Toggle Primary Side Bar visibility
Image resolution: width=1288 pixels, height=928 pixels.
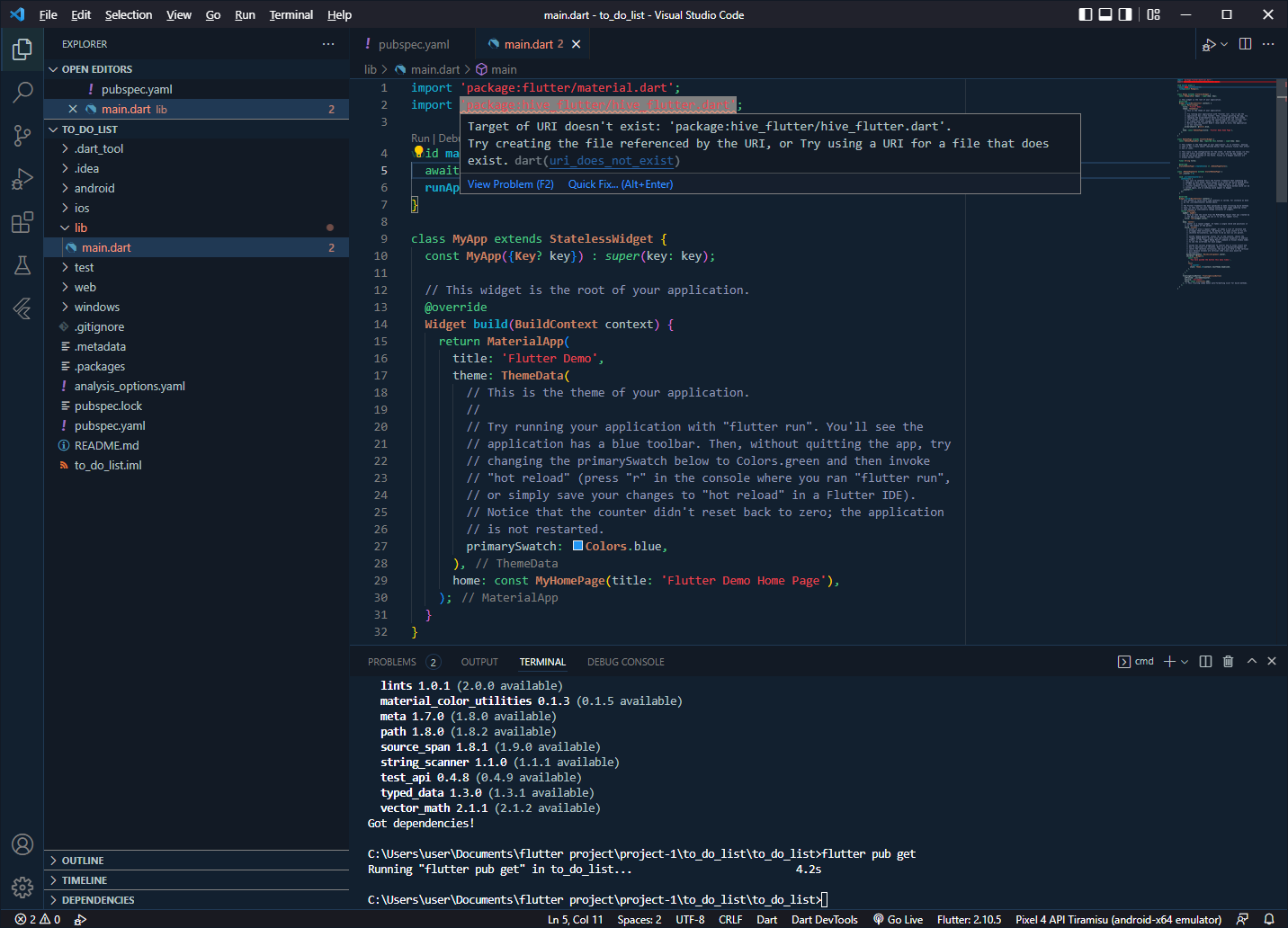(x=1086, y=14)
